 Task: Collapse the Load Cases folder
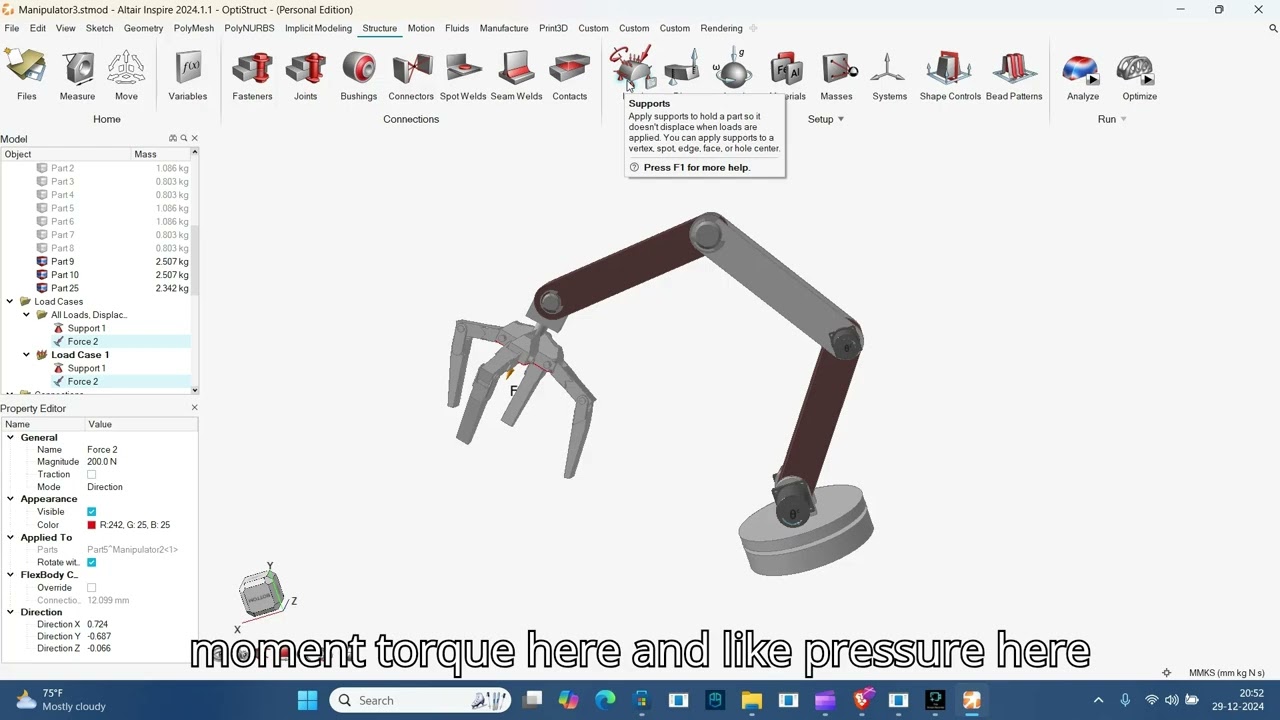point(11,301)
